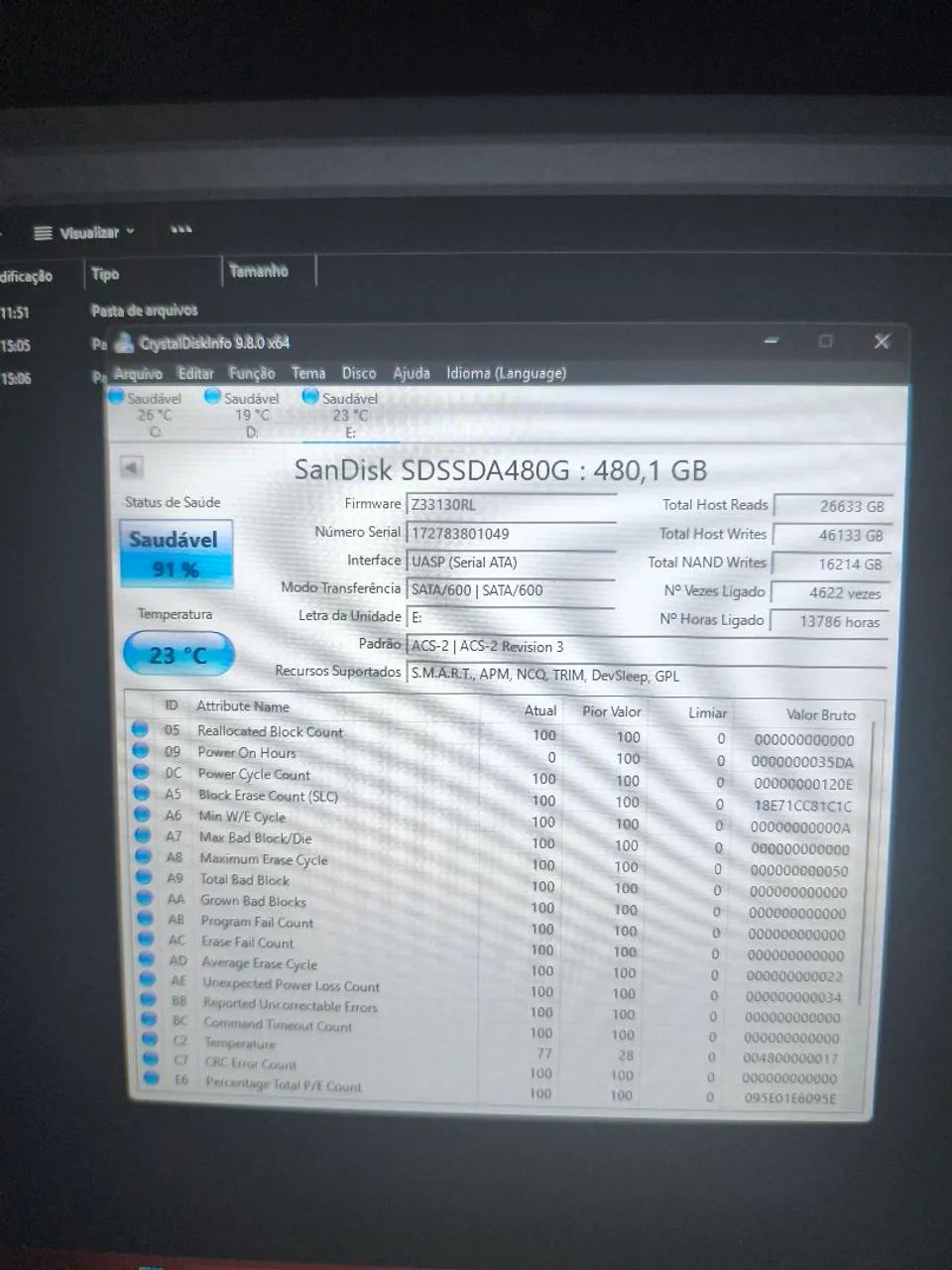Screen dimensions: 952x1270
Task: Click status icon of CRC Error Count
Action: point(152,1059)
